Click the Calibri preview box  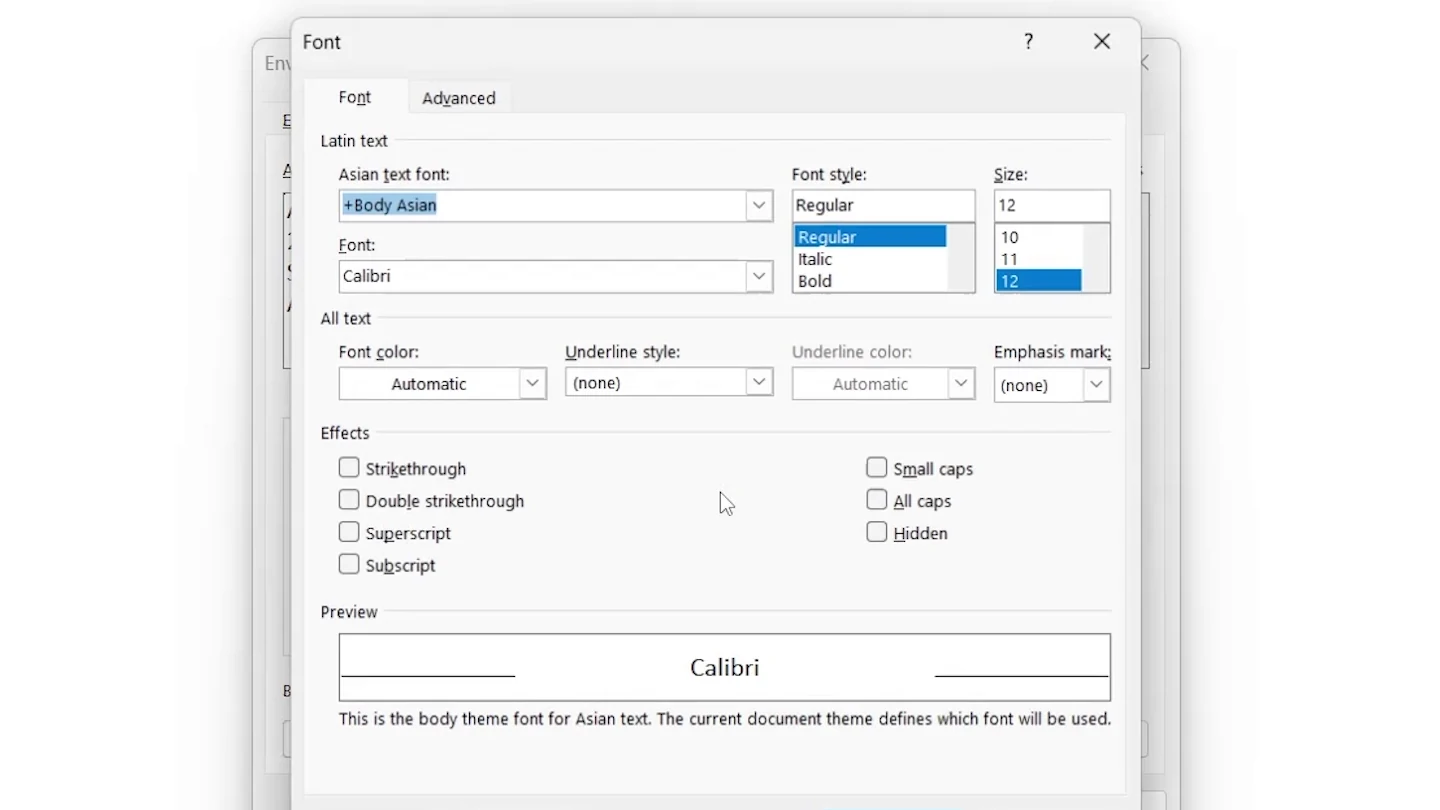[x=724, y=667]
